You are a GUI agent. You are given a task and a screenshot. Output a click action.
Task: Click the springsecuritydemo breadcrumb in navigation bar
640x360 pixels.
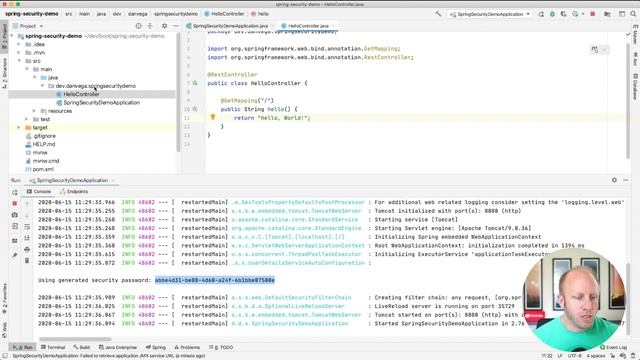point(176,14)
